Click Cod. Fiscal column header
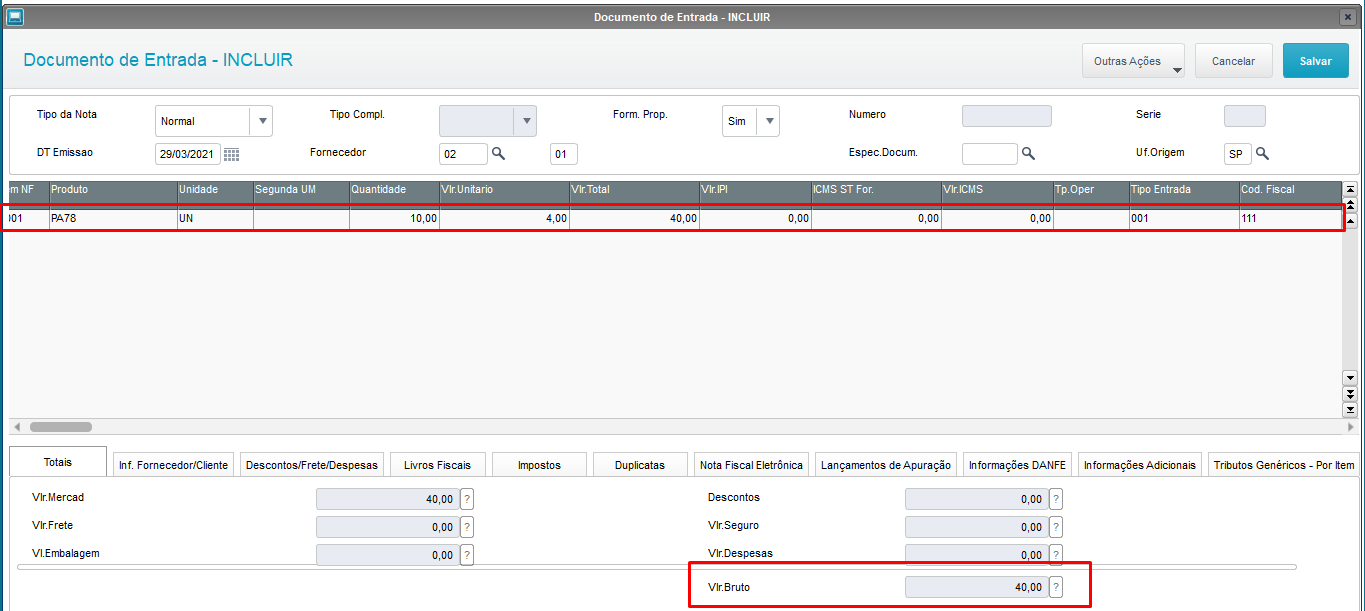Image resolution: width=1365 pixels, height=611 pixels. (x=1290, y=189)
